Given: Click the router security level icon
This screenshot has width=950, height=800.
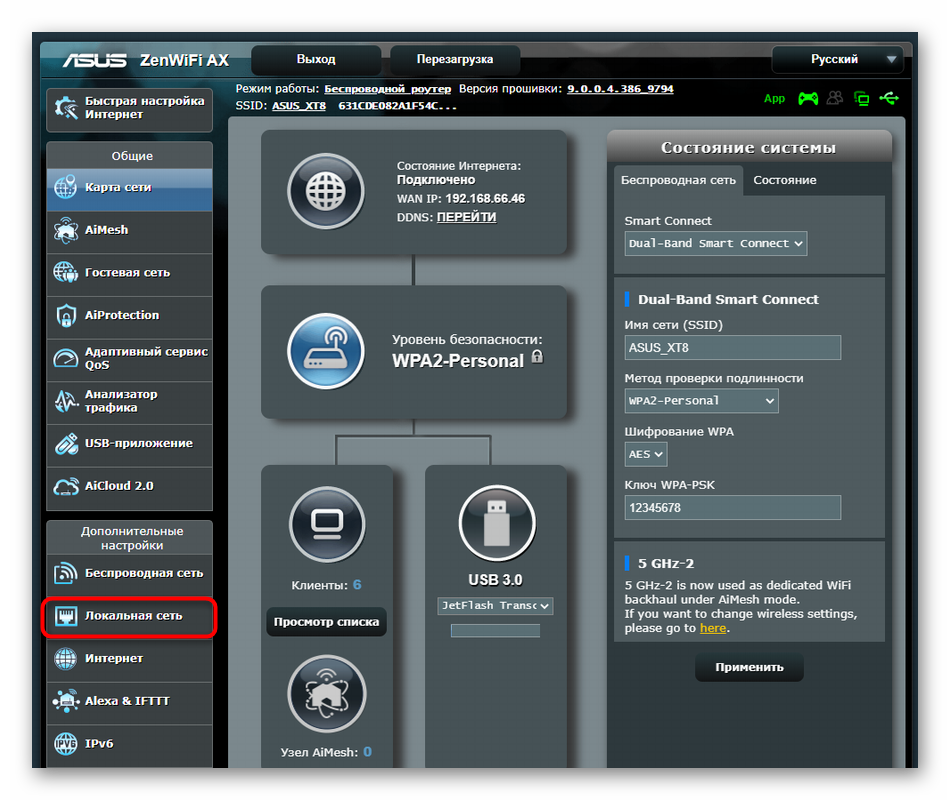Looking at the screenshot, I should [x=325, y=351].
